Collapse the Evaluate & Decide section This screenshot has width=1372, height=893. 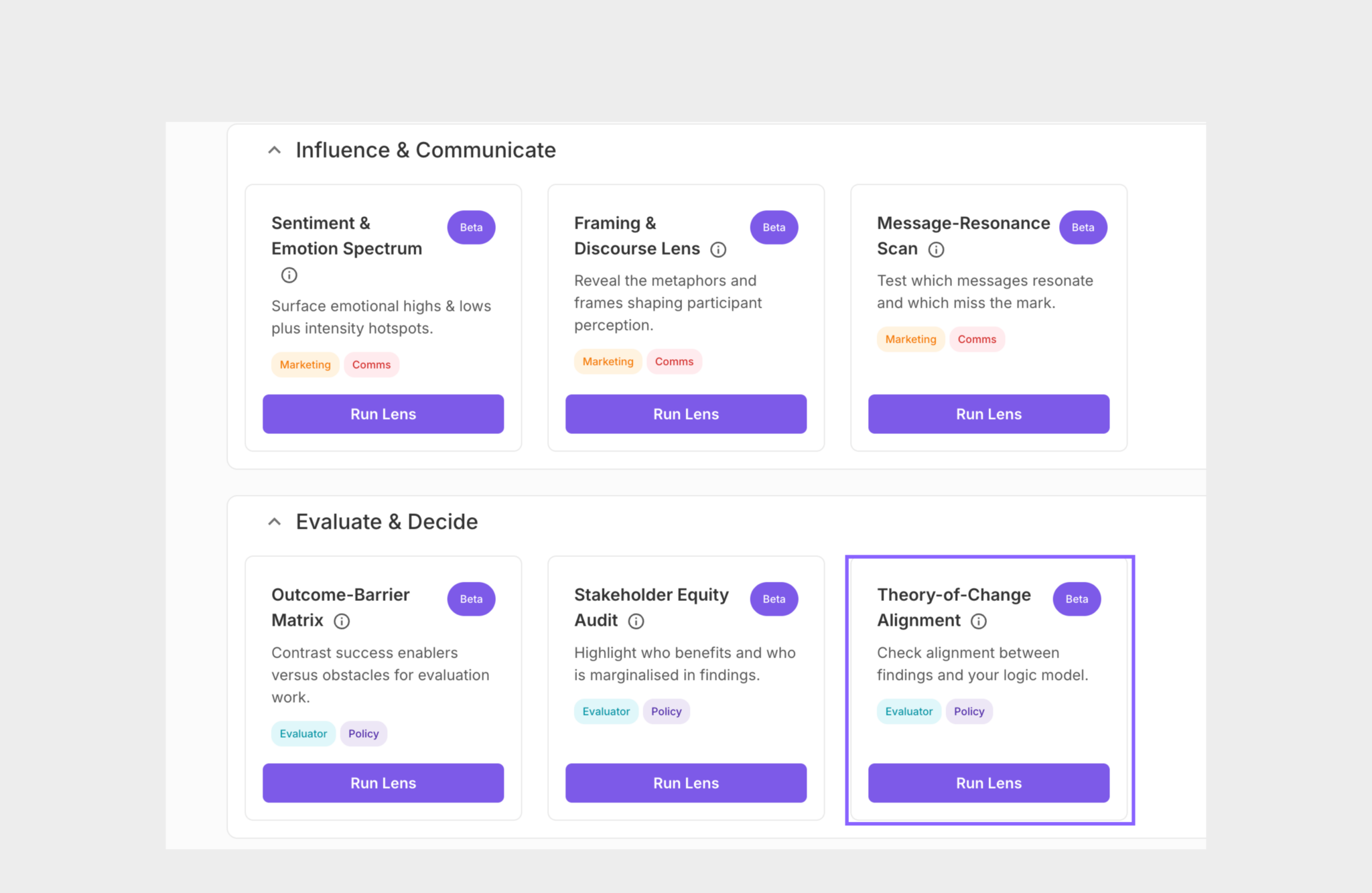click(x=274, y=522)
